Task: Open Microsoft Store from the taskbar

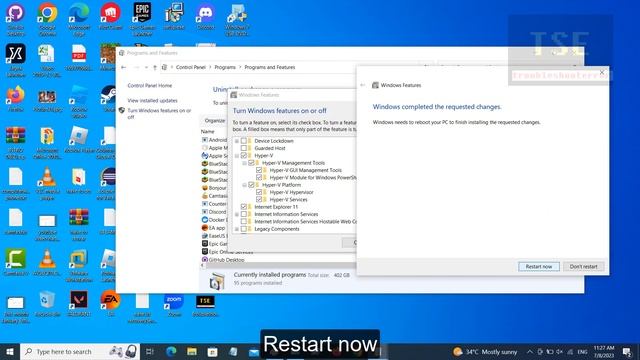Action: [212, 351]
